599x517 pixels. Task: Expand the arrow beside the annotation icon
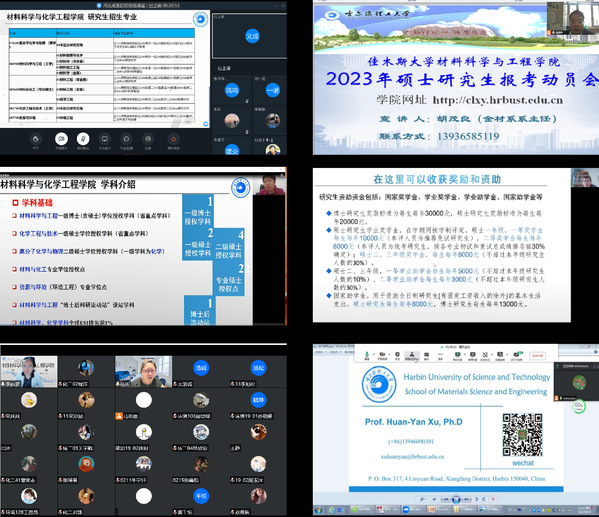pyautogui.click(x=492, y=354)
